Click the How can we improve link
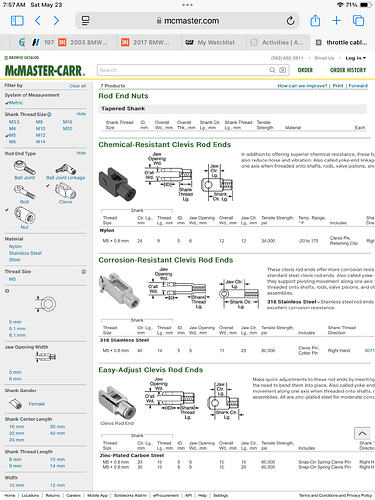 (x=302, y=86)
